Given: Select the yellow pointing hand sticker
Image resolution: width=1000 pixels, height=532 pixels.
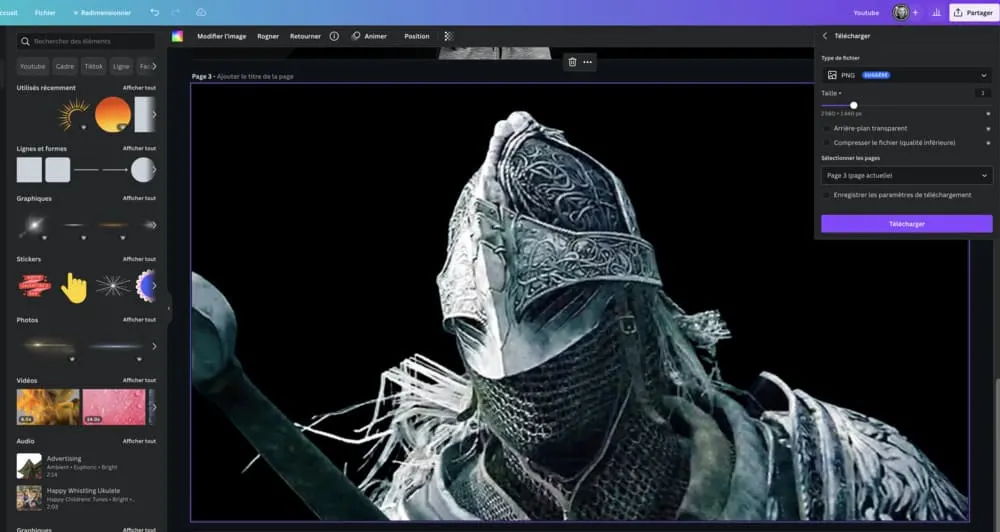Looking at the screenshot, I should [74, 288].
